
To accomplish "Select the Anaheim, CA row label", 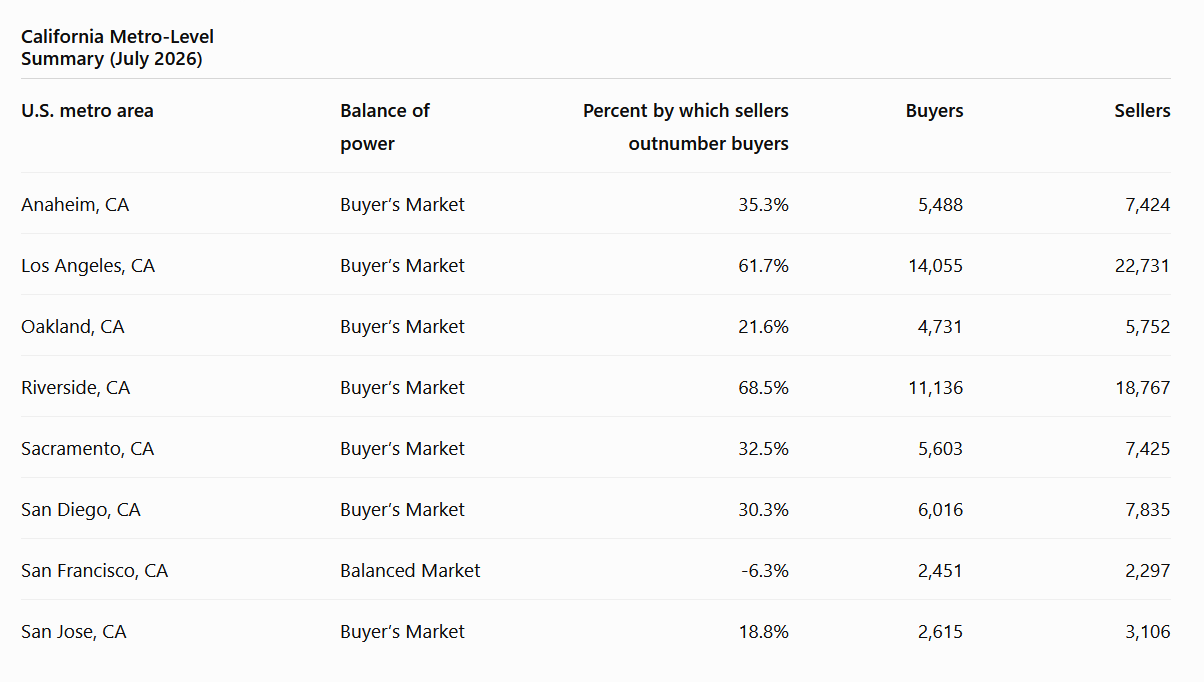I will tap(75, 205).
